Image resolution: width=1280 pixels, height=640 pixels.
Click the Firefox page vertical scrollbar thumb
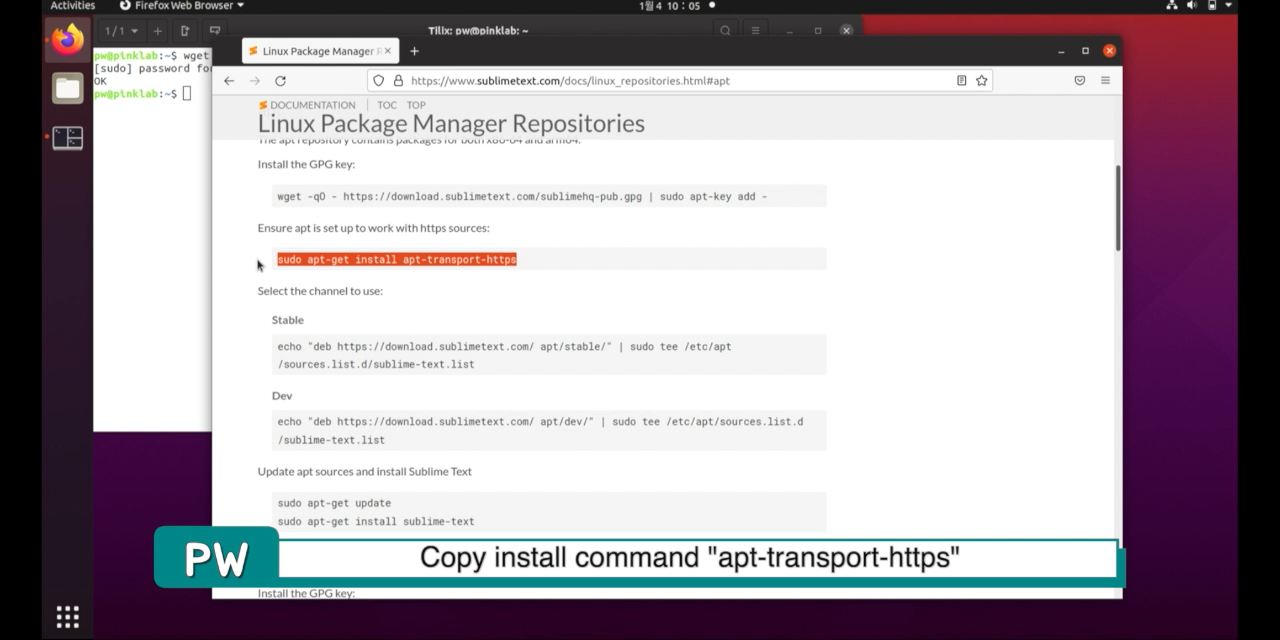click(x=1118, y=208)
